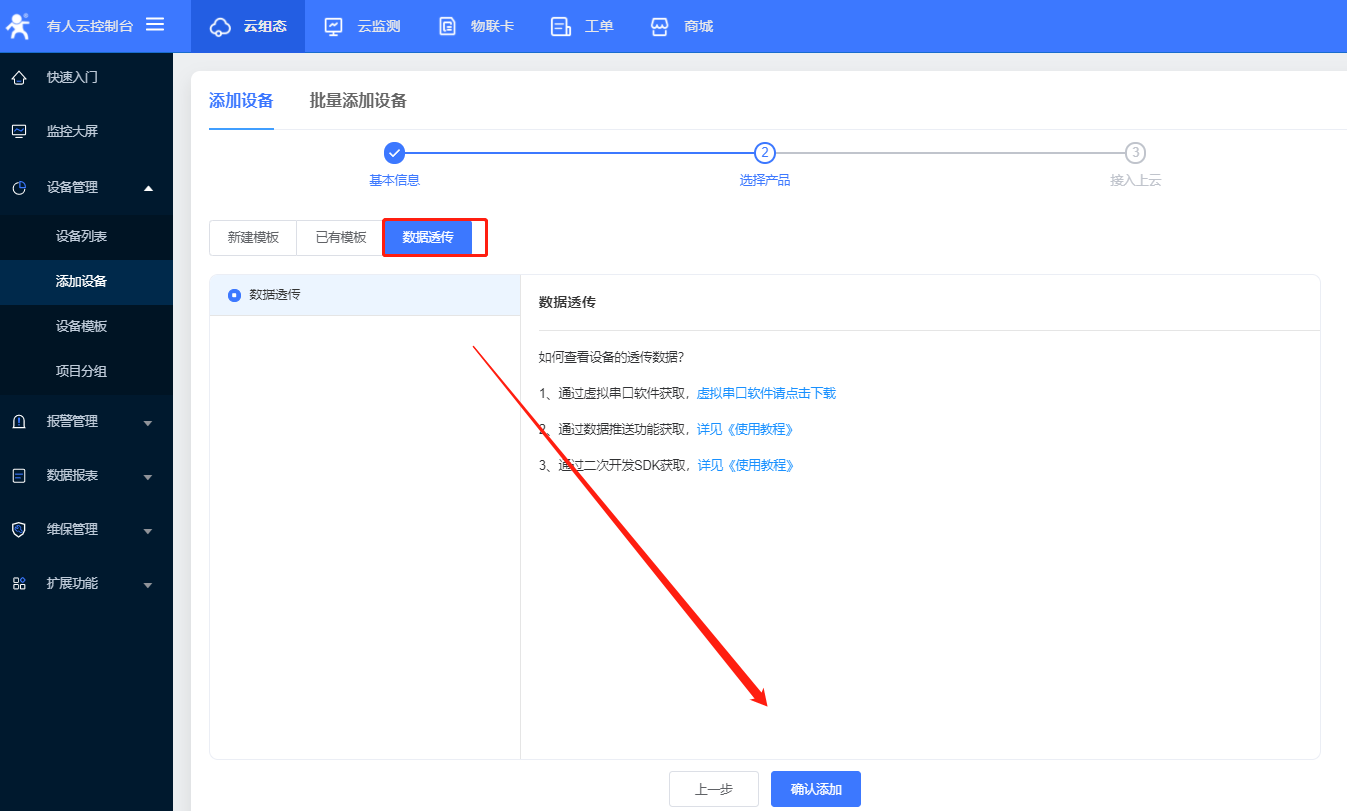The width and height of the screenshot is (1347, 811).
Task: Open the 虚拟串口软件请点击下载 link
Action: tap(766, 394)
